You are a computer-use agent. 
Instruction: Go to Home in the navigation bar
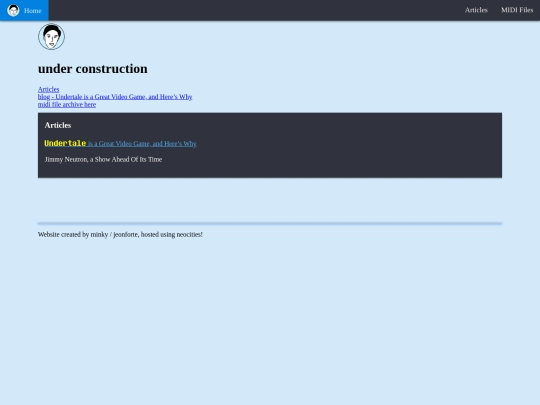[24, 10]
